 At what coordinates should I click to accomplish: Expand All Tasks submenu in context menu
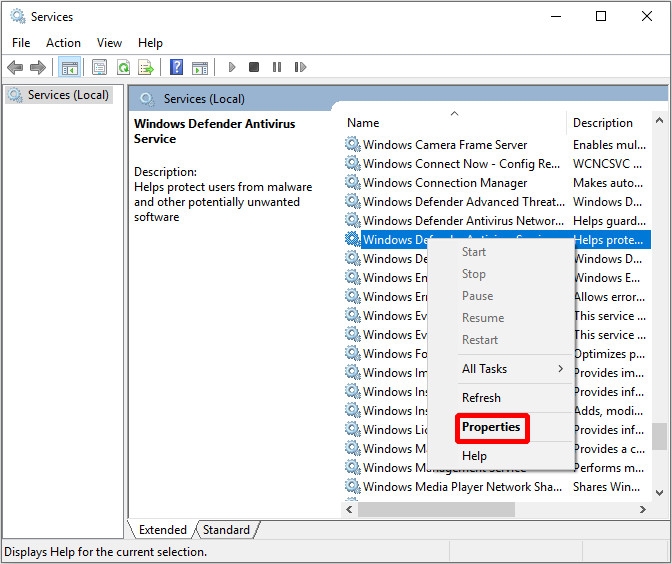[x=513, y=369]
